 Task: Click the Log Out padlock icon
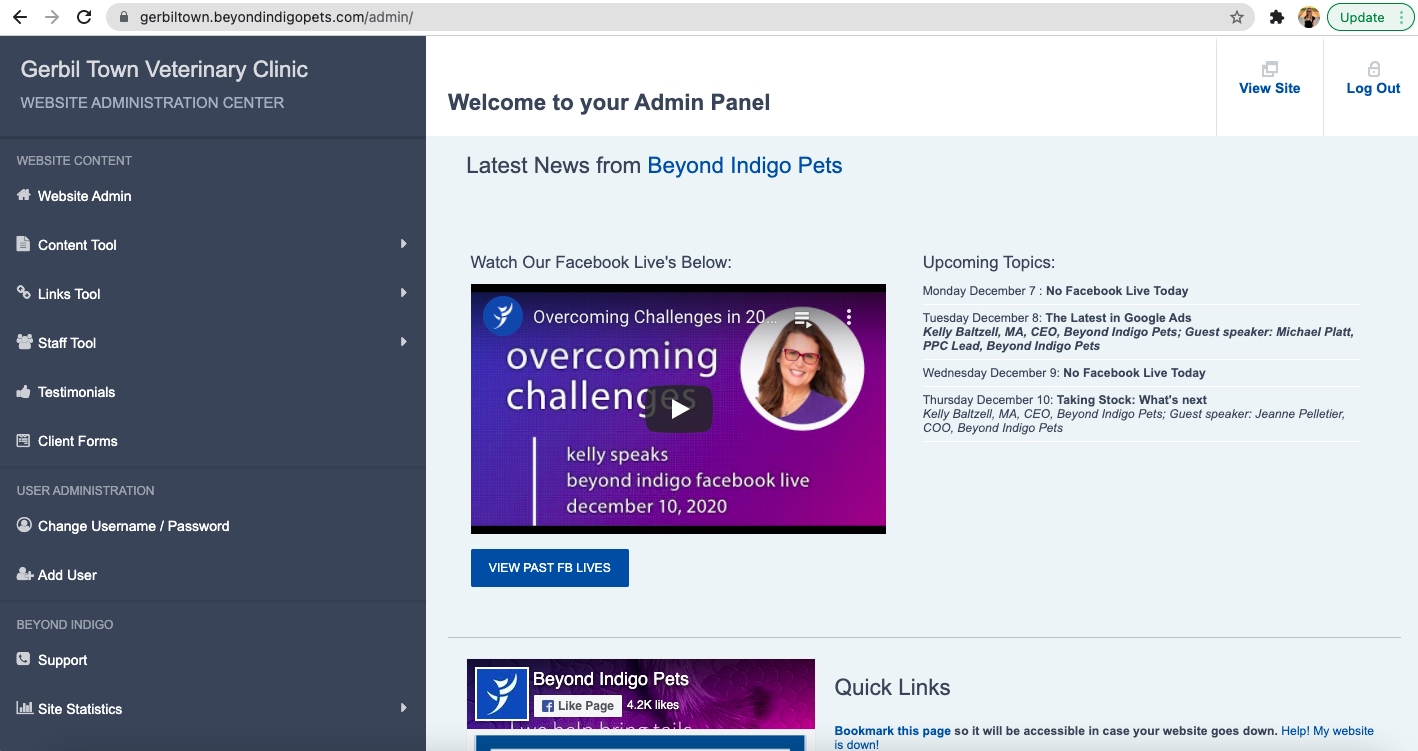1374,69
